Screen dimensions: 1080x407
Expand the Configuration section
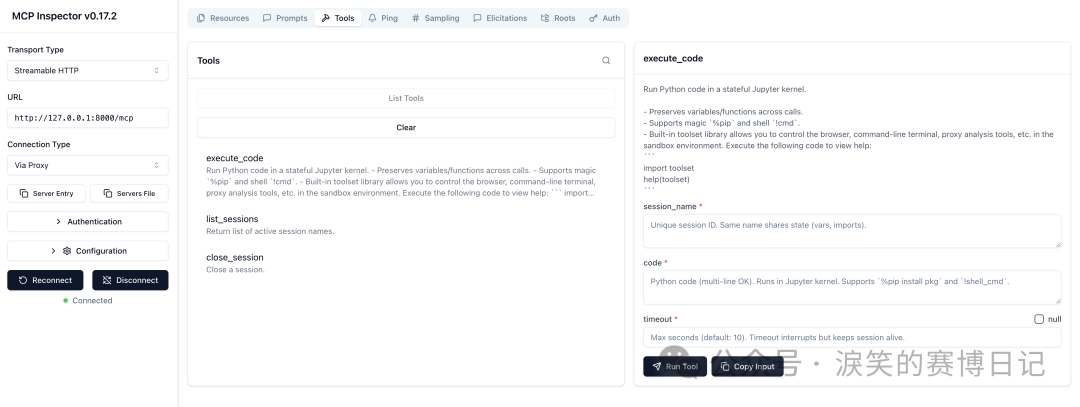87,251
